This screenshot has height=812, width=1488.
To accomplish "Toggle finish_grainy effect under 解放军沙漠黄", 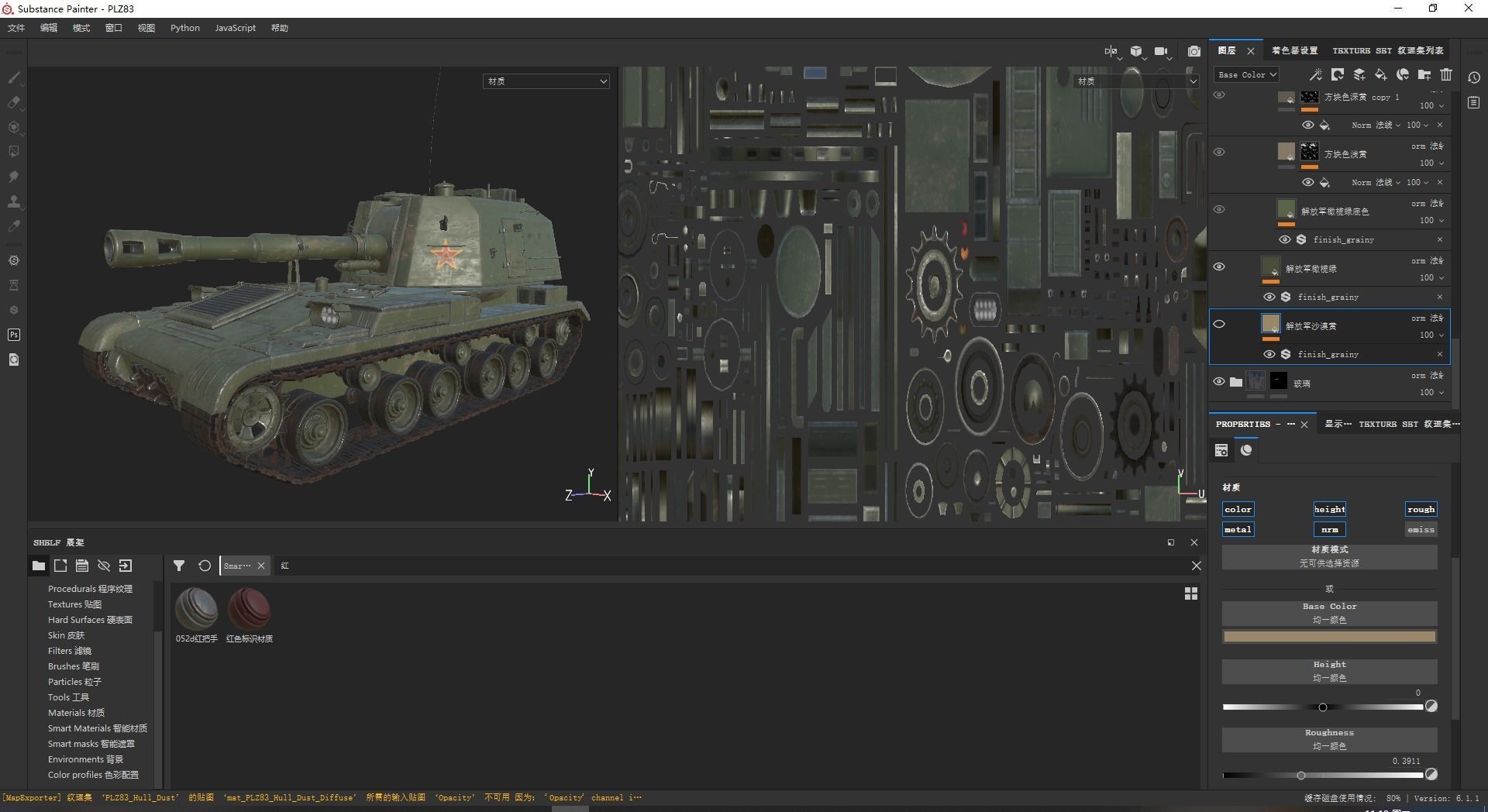I will tap(1269, 354).
